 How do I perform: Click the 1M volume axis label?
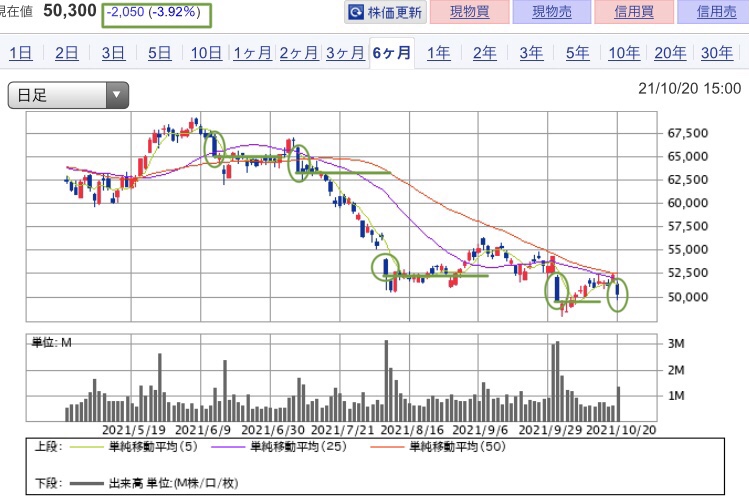point(676,396)
